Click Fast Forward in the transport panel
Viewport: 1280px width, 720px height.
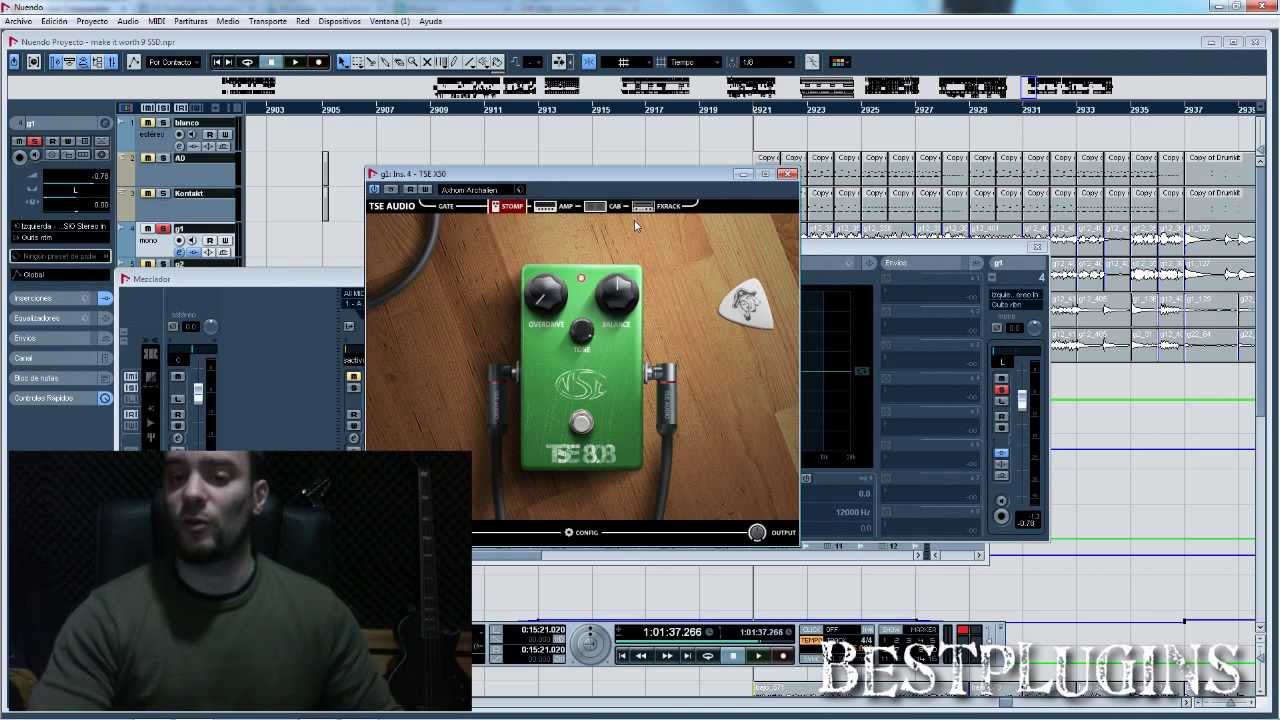[x=667, y=656]
